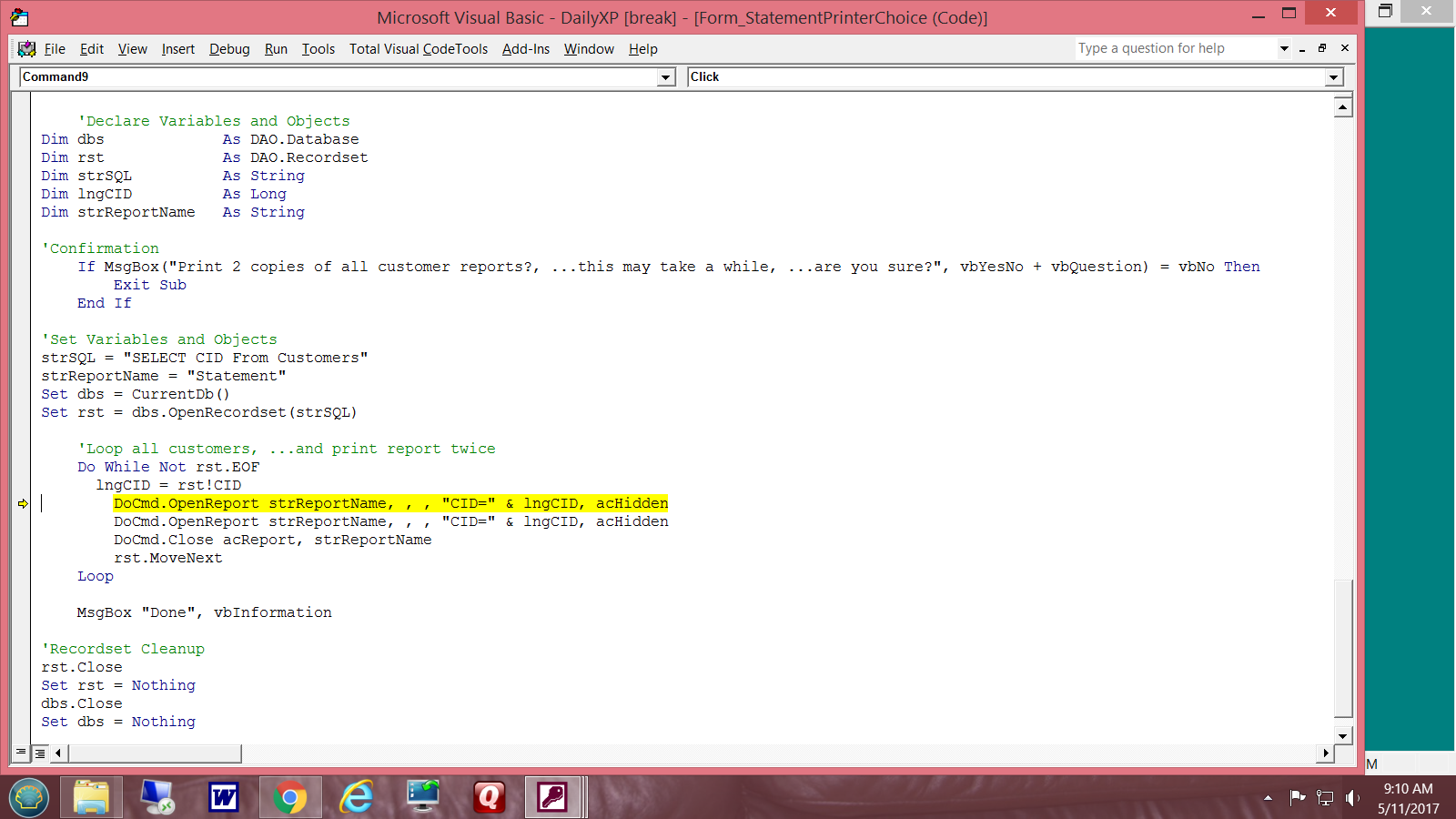
Task: Click the vertical scroll up arrow
Action: [x=1343, y=107]
